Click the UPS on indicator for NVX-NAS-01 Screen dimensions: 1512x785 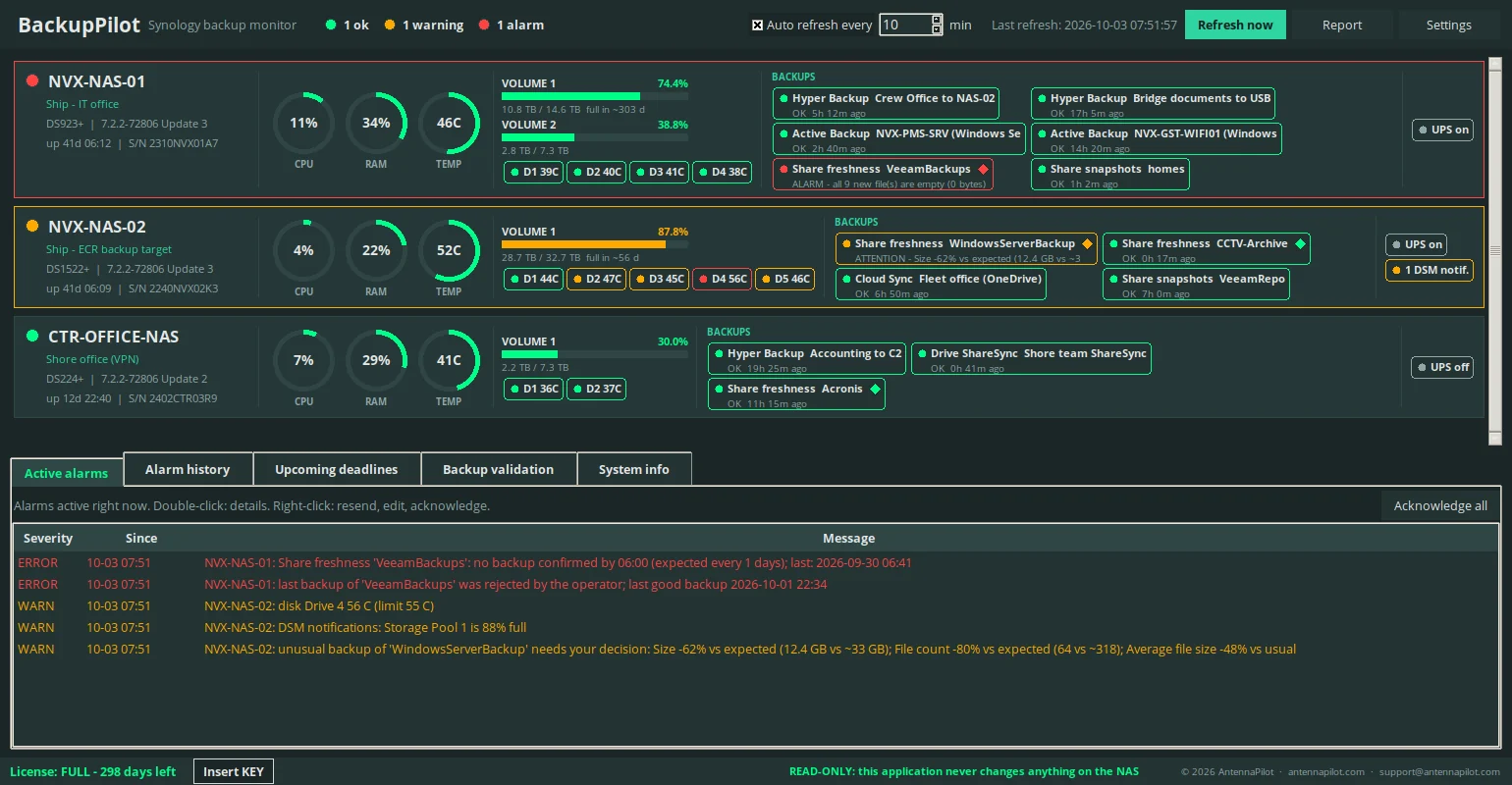pyautogui.click(x=1442, y=130)
